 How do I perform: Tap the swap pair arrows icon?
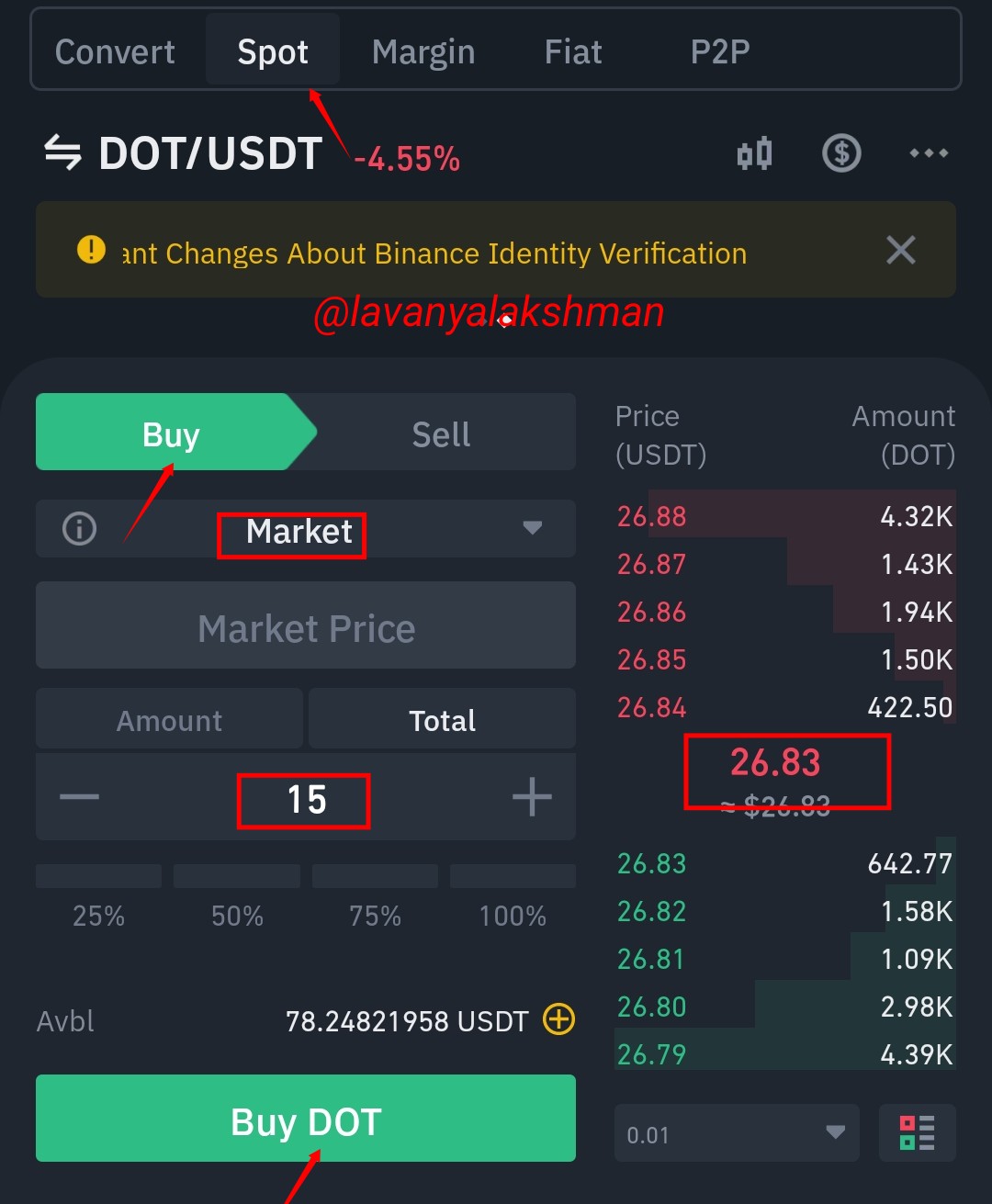pyautogui.click(x=63, y=152)
